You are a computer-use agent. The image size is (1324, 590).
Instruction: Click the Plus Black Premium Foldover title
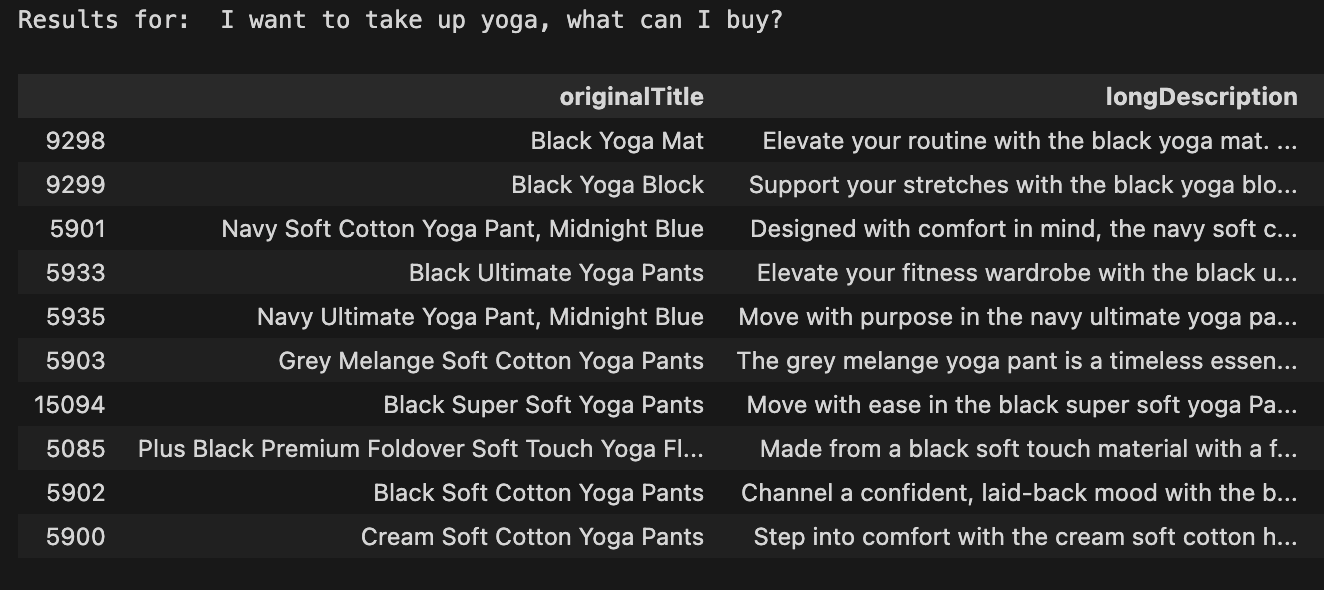coord(420,449)
